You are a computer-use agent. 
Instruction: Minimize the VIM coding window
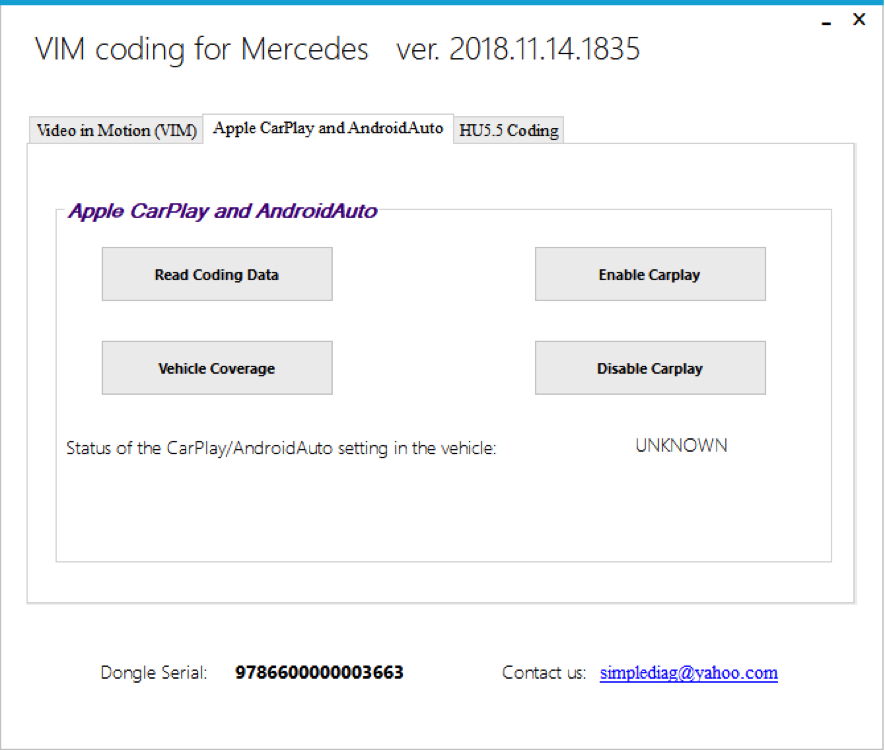(x=826, y=21)
